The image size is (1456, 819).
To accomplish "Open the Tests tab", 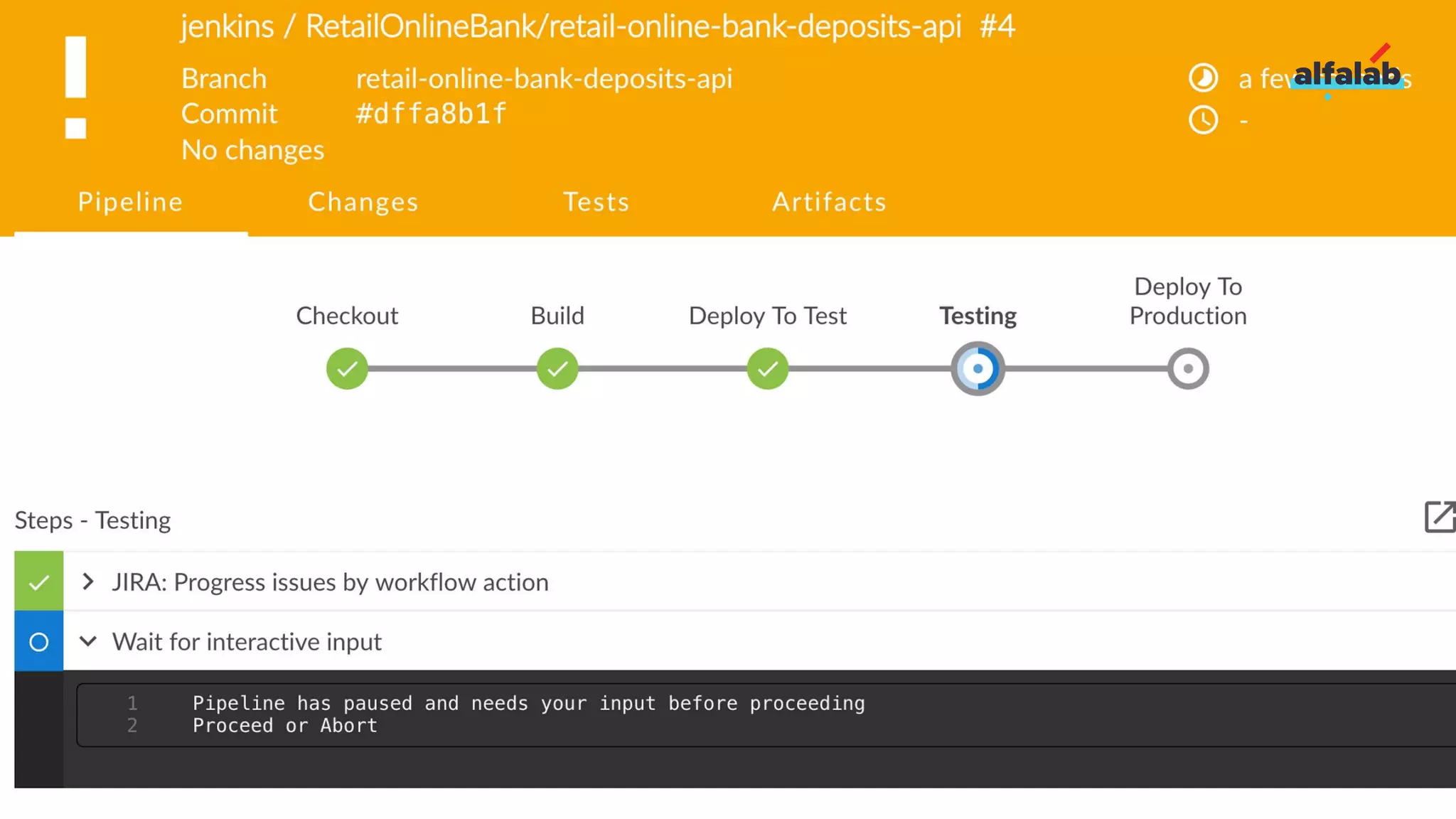I will [x=596, y=202].
